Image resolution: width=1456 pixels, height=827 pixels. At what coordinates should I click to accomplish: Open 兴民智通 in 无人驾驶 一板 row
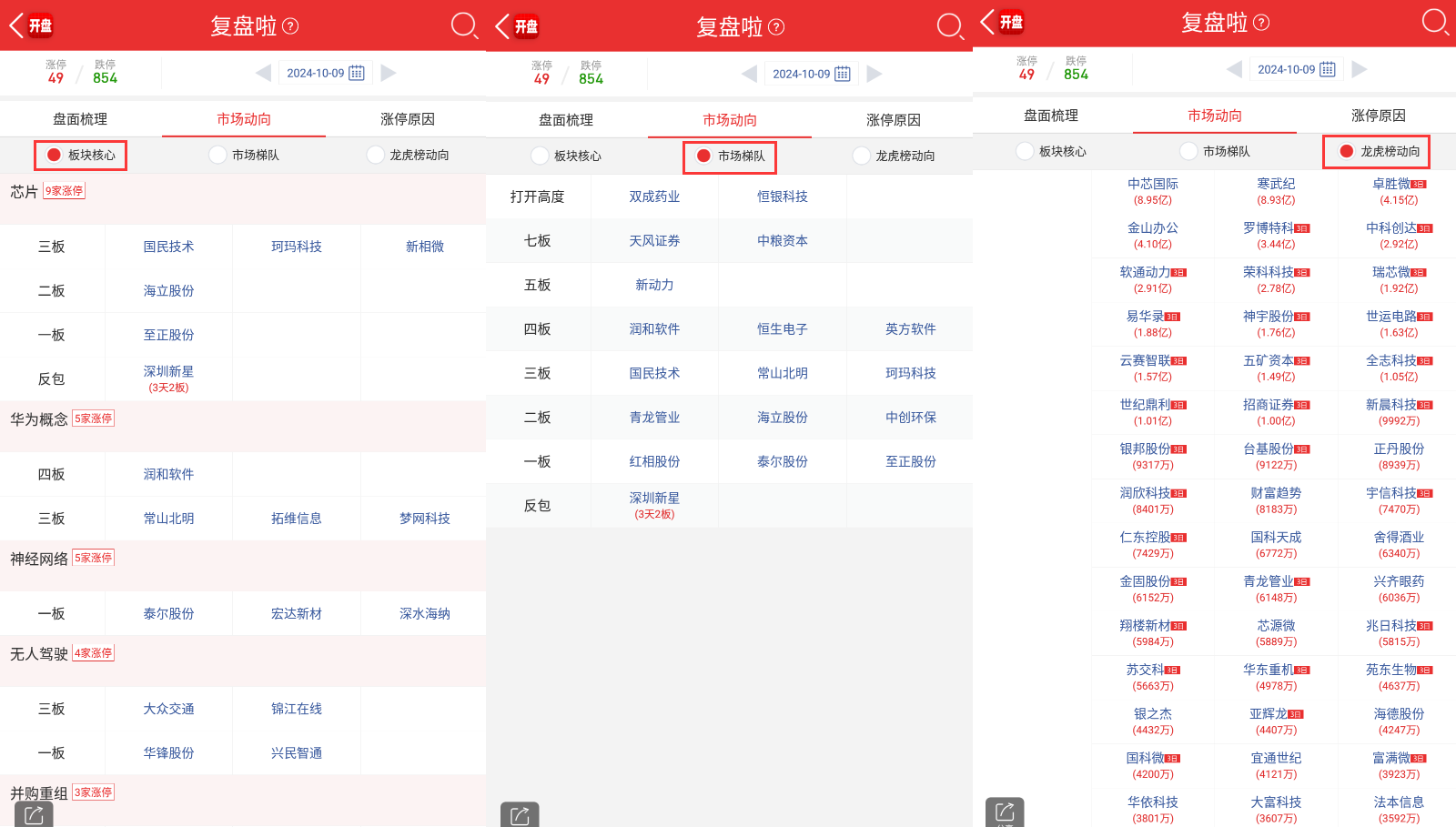[x=297, y=753]
